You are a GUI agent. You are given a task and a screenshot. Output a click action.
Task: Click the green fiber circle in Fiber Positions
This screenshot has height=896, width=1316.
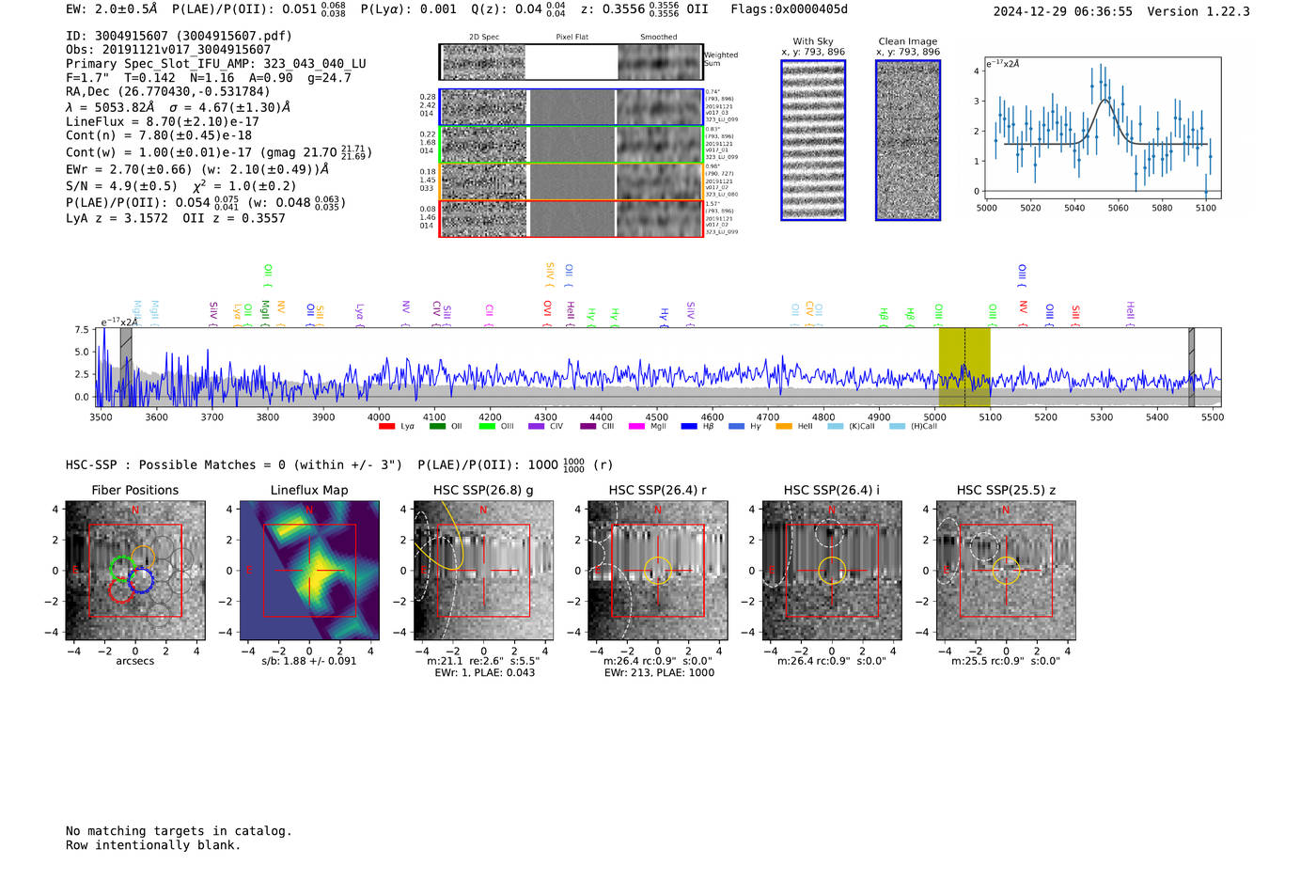[123, 570]
